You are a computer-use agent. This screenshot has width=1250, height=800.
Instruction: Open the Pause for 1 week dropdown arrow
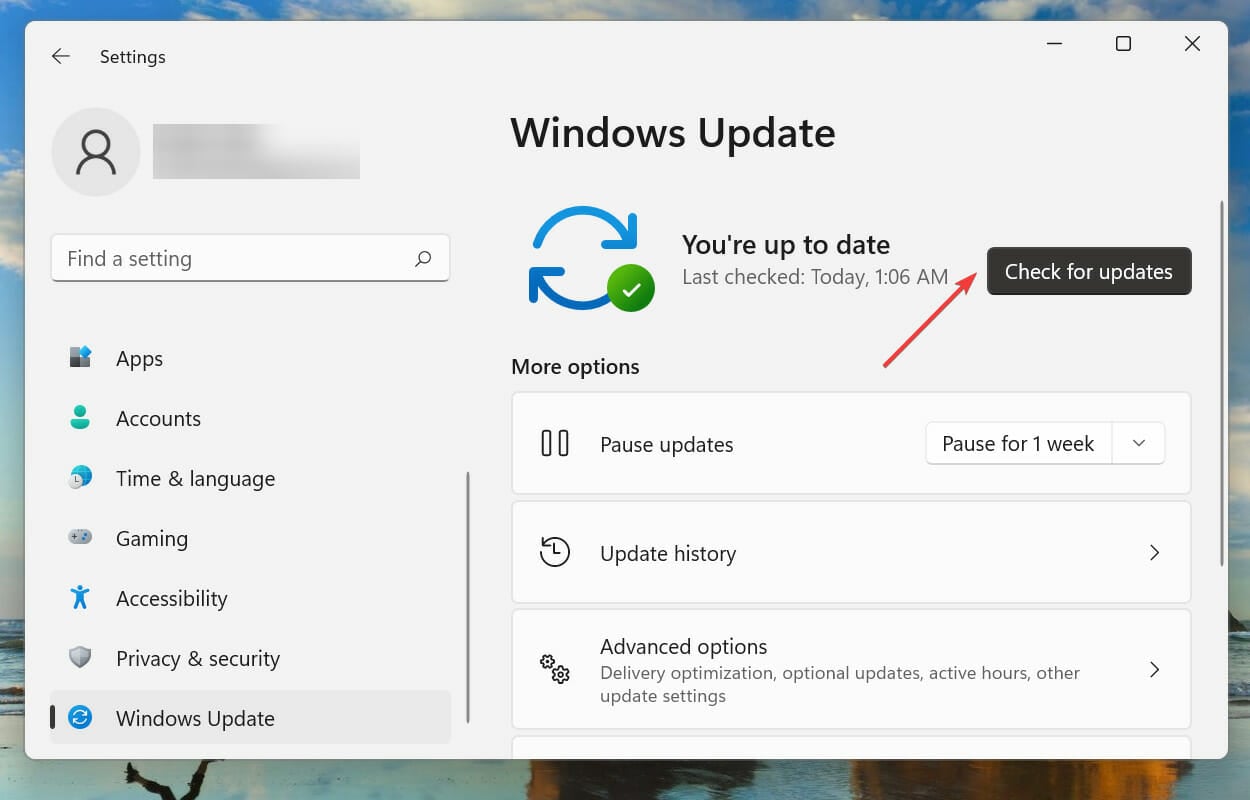click(x=1139, y=443)
